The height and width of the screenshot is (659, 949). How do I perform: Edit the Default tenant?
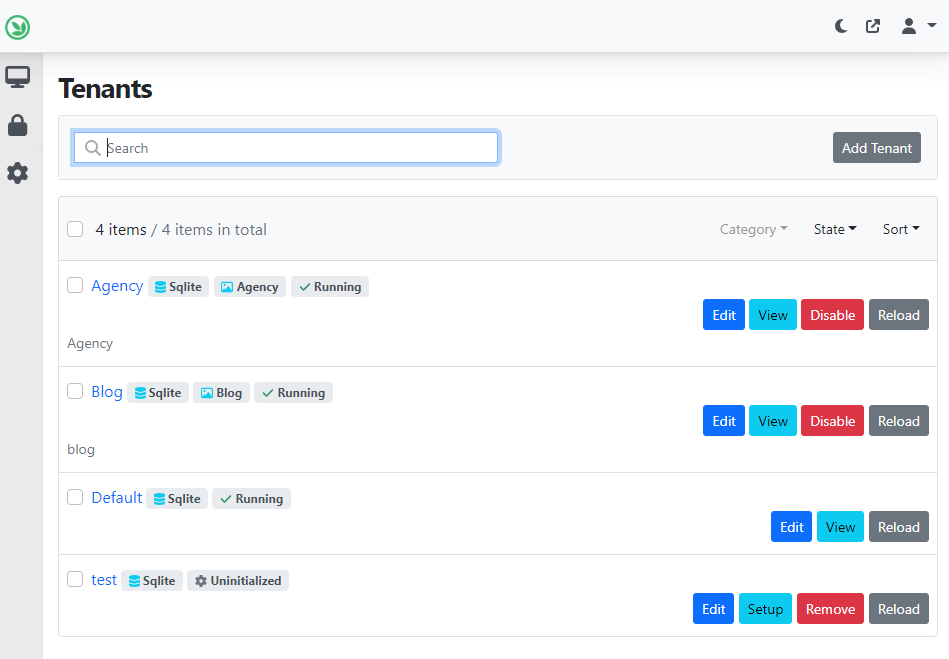coord(792,526)
